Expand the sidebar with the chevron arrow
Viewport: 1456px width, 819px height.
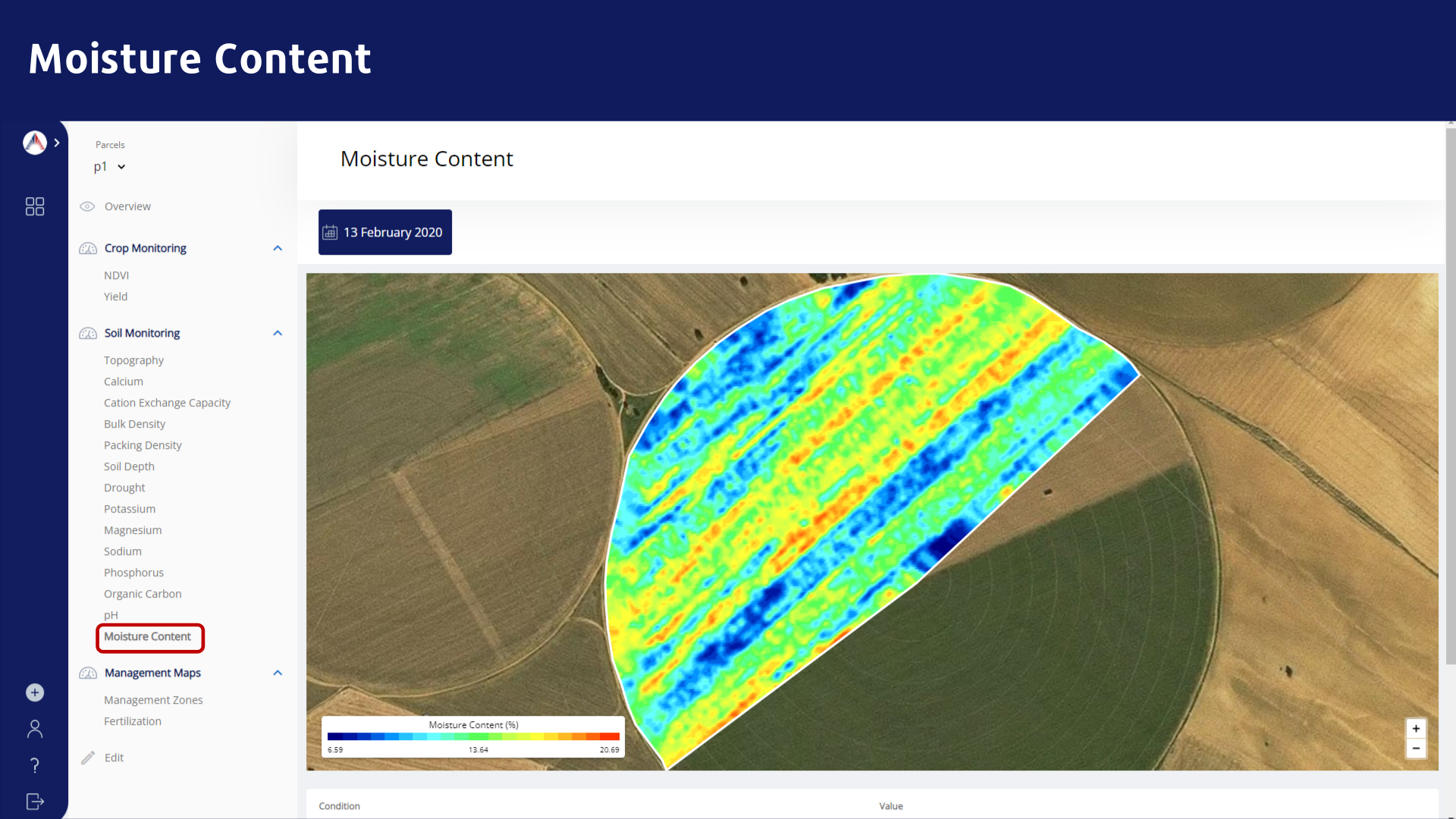(x=57, y=143)
